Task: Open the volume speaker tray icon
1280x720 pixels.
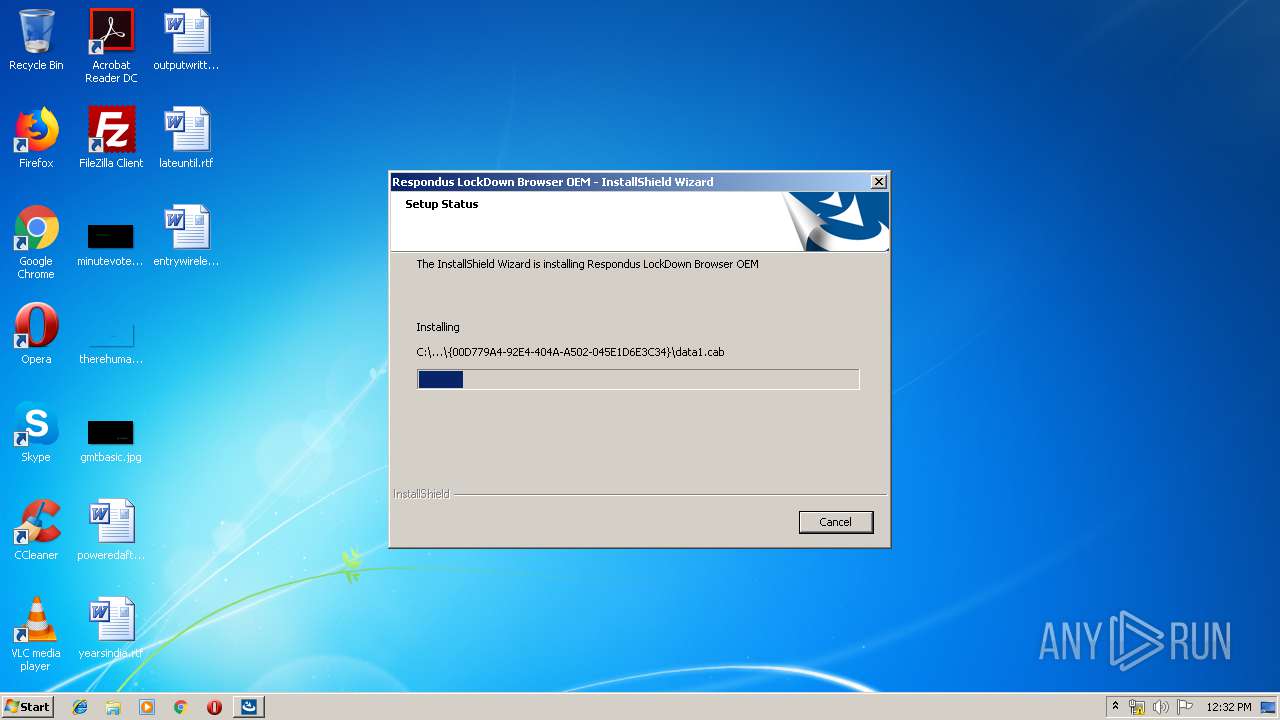Action: pyautogui.click(x=1160, y=707)
